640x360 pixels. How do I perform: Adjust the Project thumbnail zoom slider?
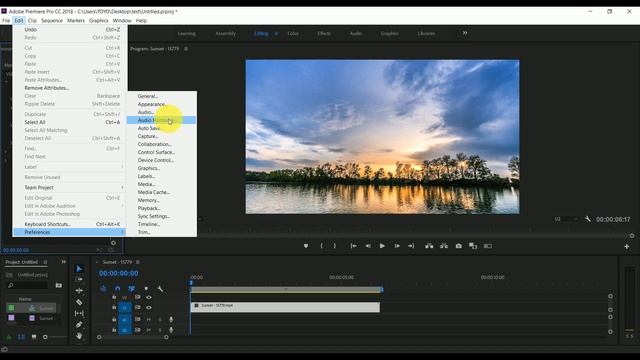click(45, 337)
